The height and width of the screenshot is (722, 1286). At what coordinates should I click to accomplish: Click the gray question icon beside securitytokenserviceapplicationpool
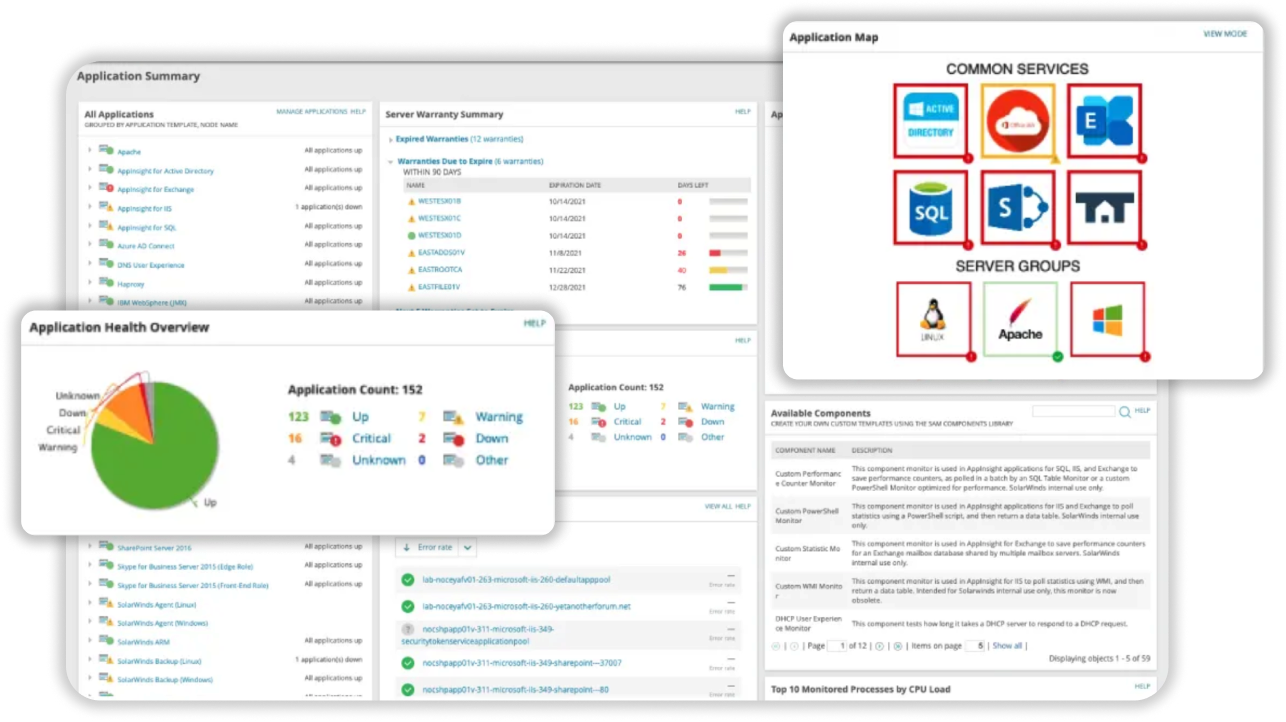[408, 630]
